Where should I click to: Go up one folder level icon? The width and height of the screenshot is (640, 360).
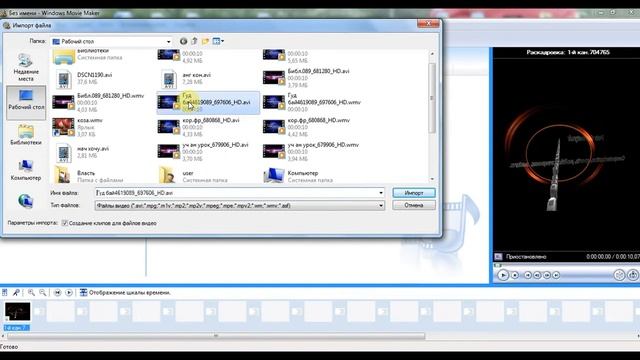click(x=194, y=41)
